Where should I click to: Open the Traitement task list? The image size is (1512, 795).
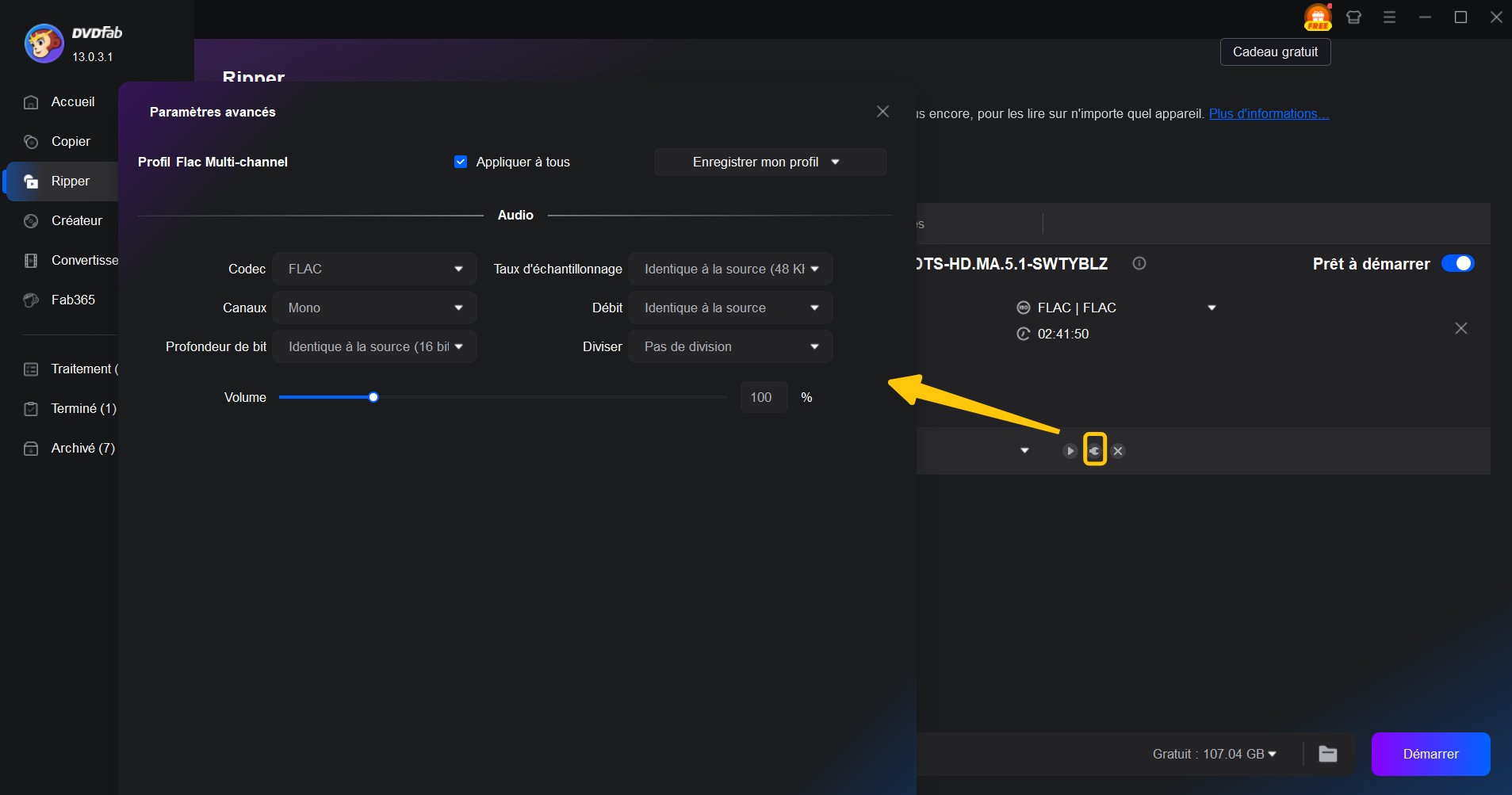(x=84, y=369)
